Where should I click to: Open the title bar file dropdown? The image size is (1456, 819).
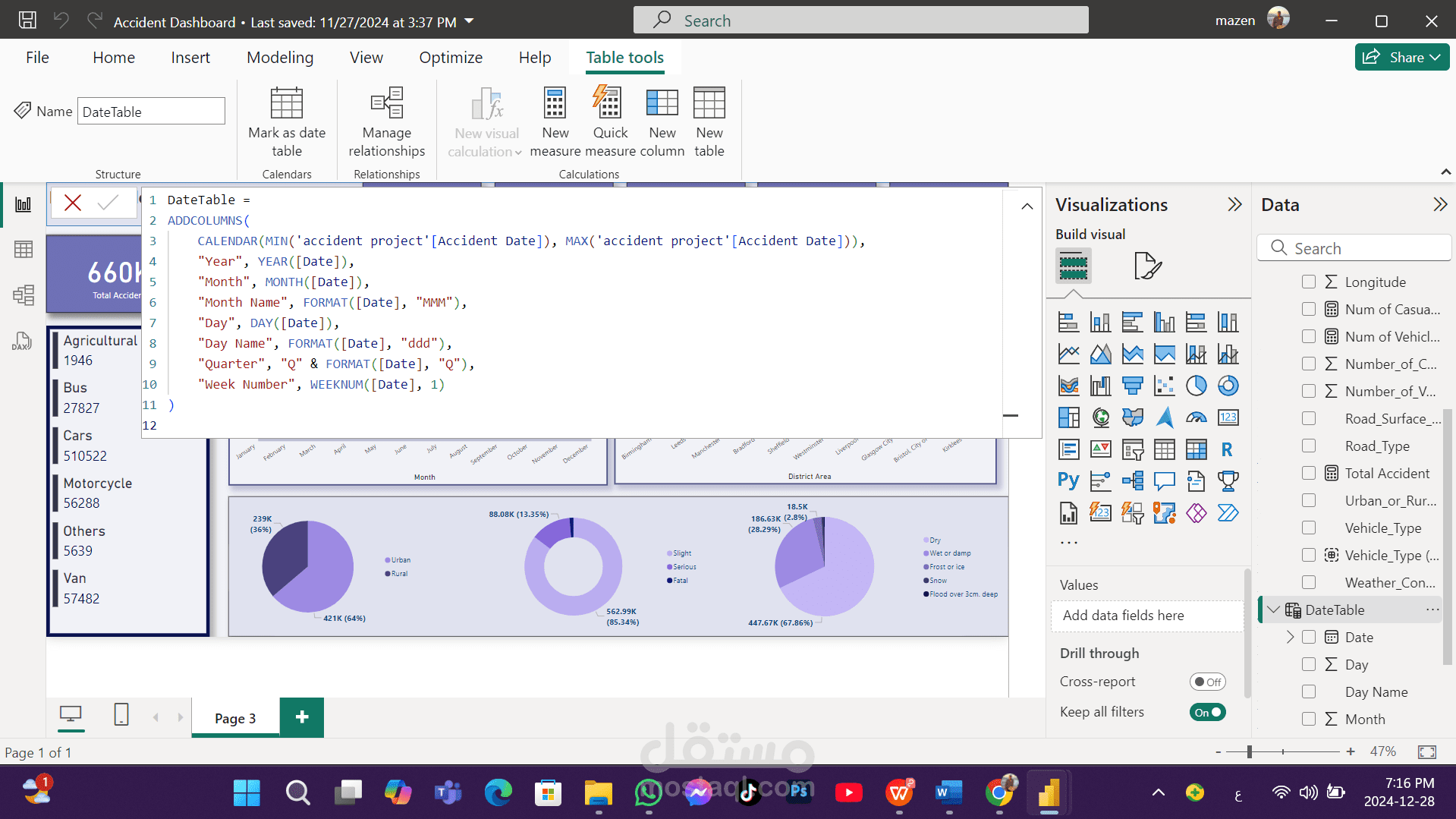[x=469, y=21]
